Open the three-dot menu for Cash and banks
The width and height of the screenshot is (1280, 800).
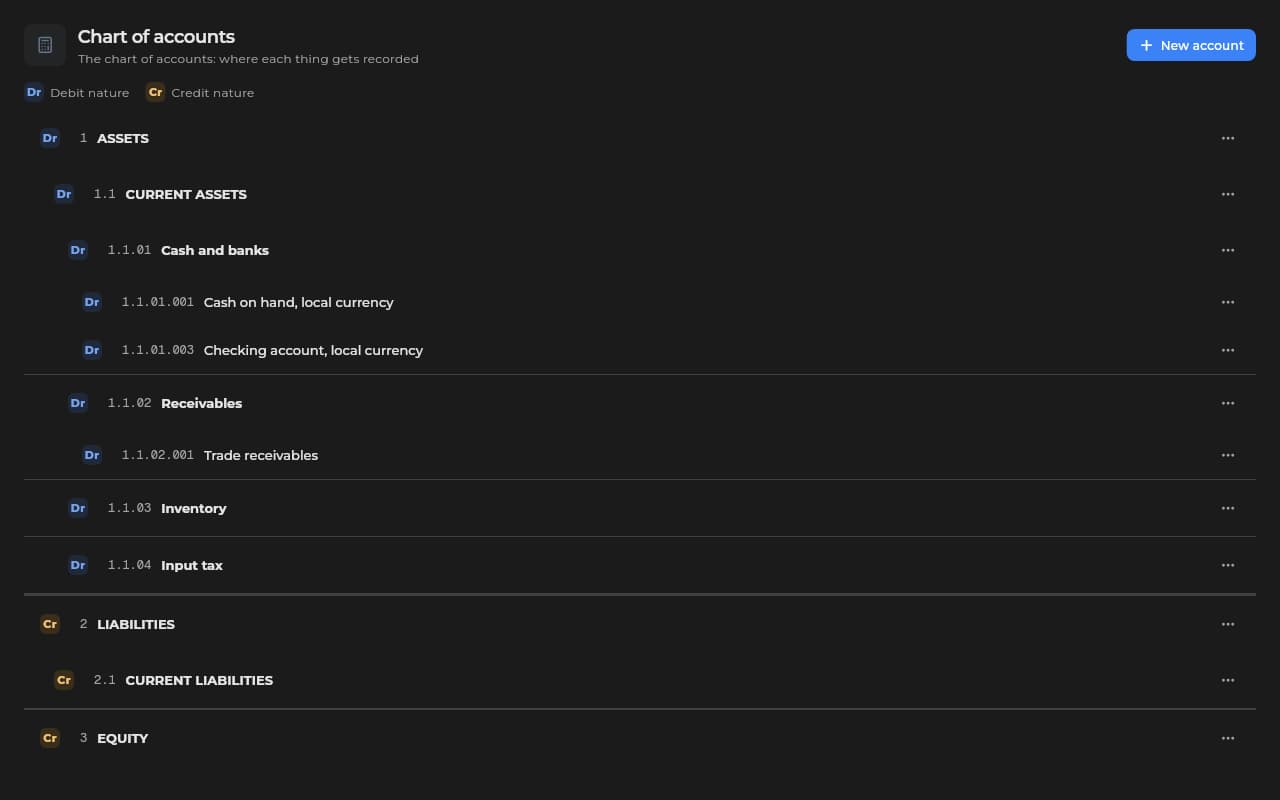click(x=1228, y=250)
